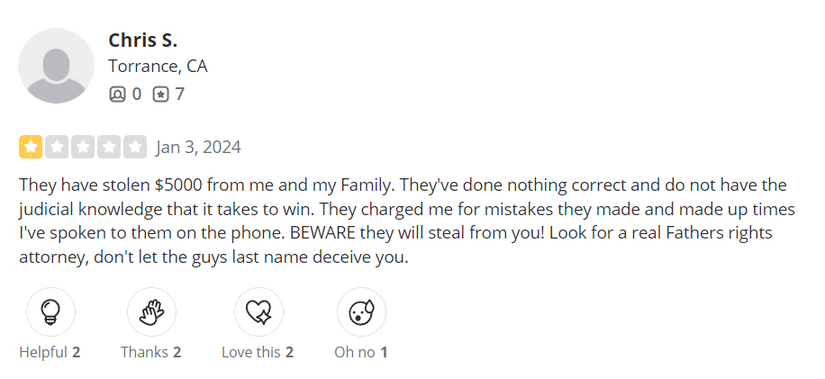This screenshot has height=379, width=825.
Task: Tap the Love this heart icon
Action: (258, 312)
